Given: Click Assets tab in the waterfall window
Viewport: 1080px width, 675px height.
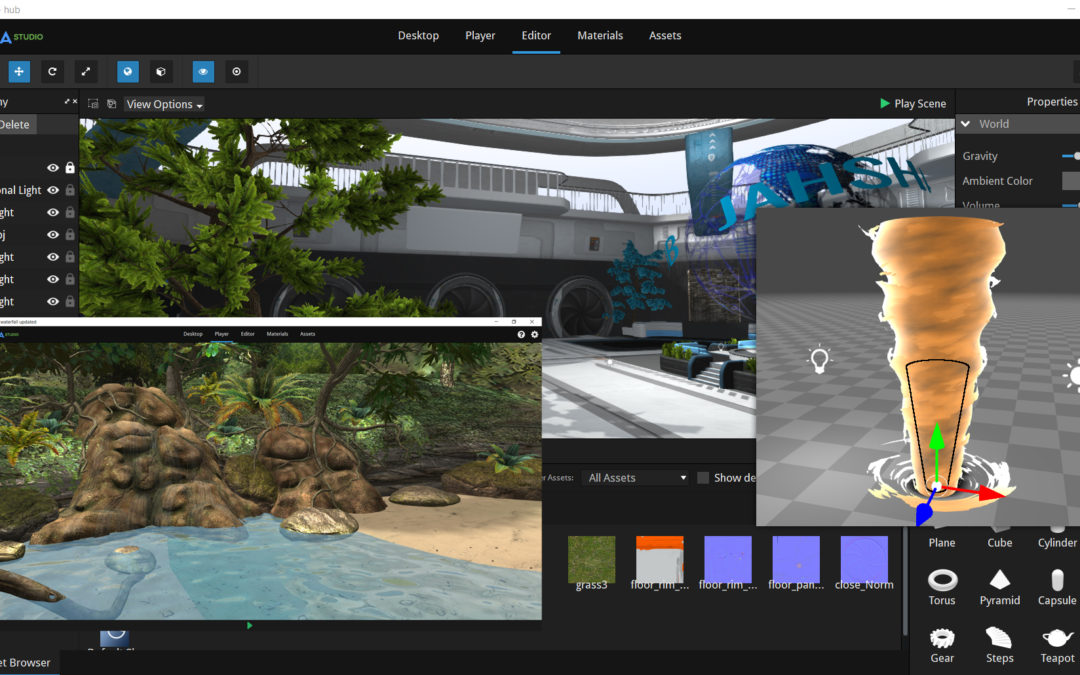Looking at the screenshot, I should (x=308, y=334).
